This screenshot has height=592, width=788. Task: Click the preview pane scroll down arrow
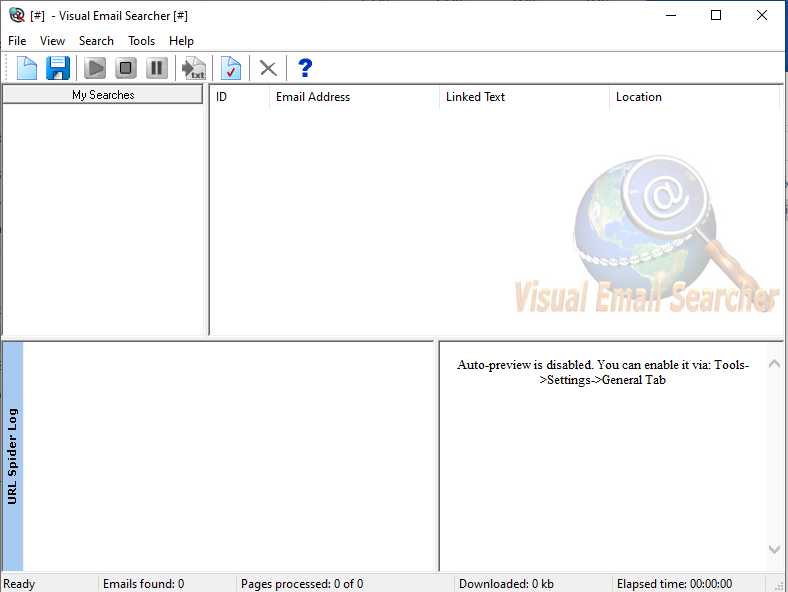775,549
